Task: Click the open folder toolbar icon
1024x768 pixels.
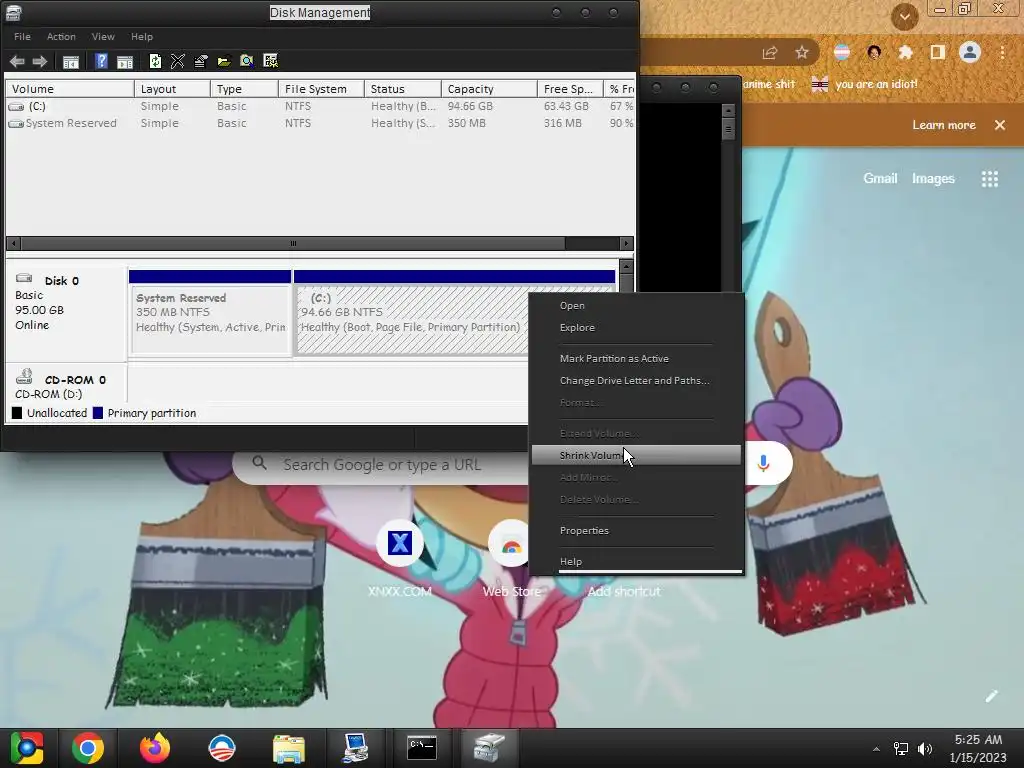Action: [x=223, y=61]
